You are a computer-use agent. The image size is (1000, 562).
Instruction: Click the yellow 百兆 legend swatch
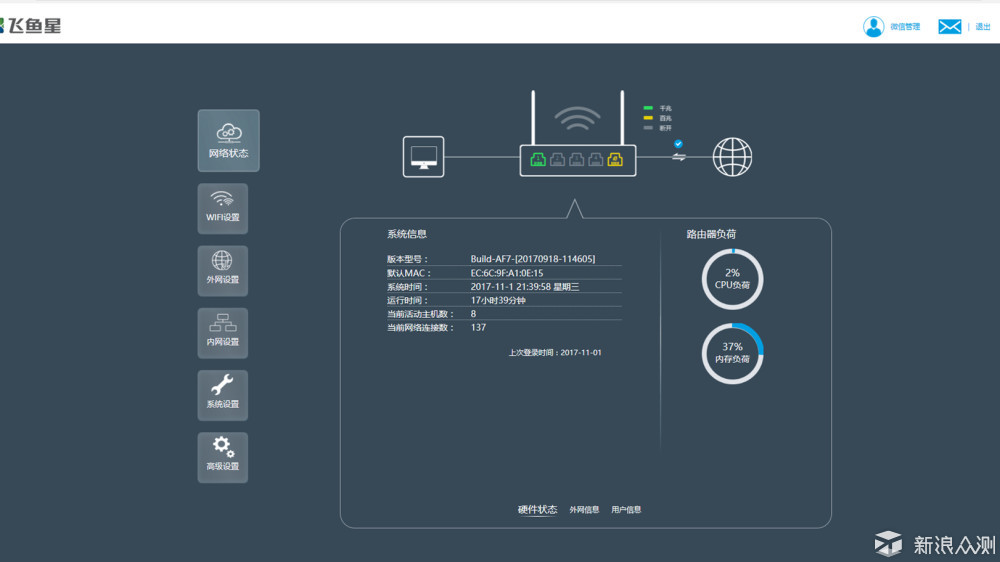(x=648, y=118)
